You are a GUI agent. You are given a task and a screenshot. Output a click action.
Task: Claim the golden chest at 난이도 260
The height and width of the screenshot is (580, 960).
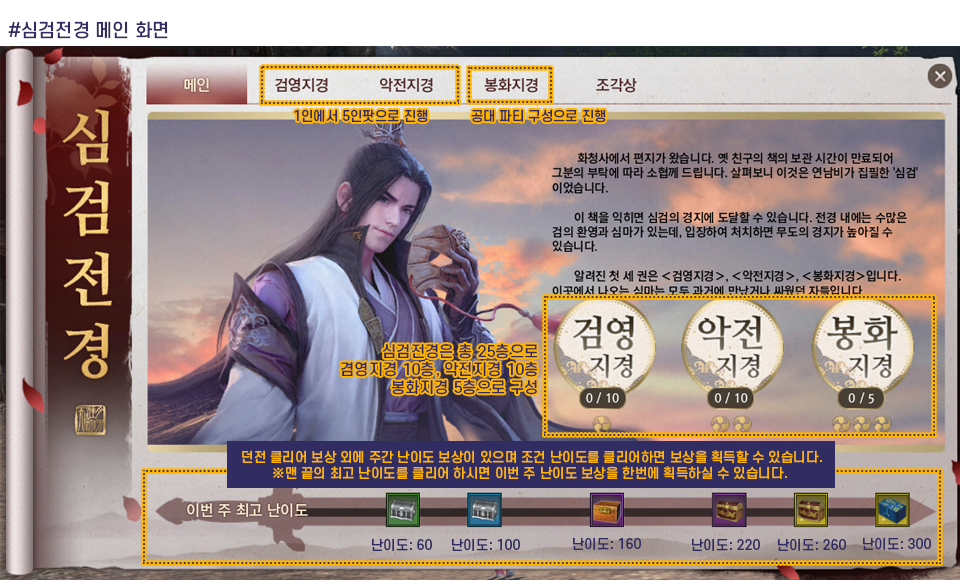coord(811,510)
